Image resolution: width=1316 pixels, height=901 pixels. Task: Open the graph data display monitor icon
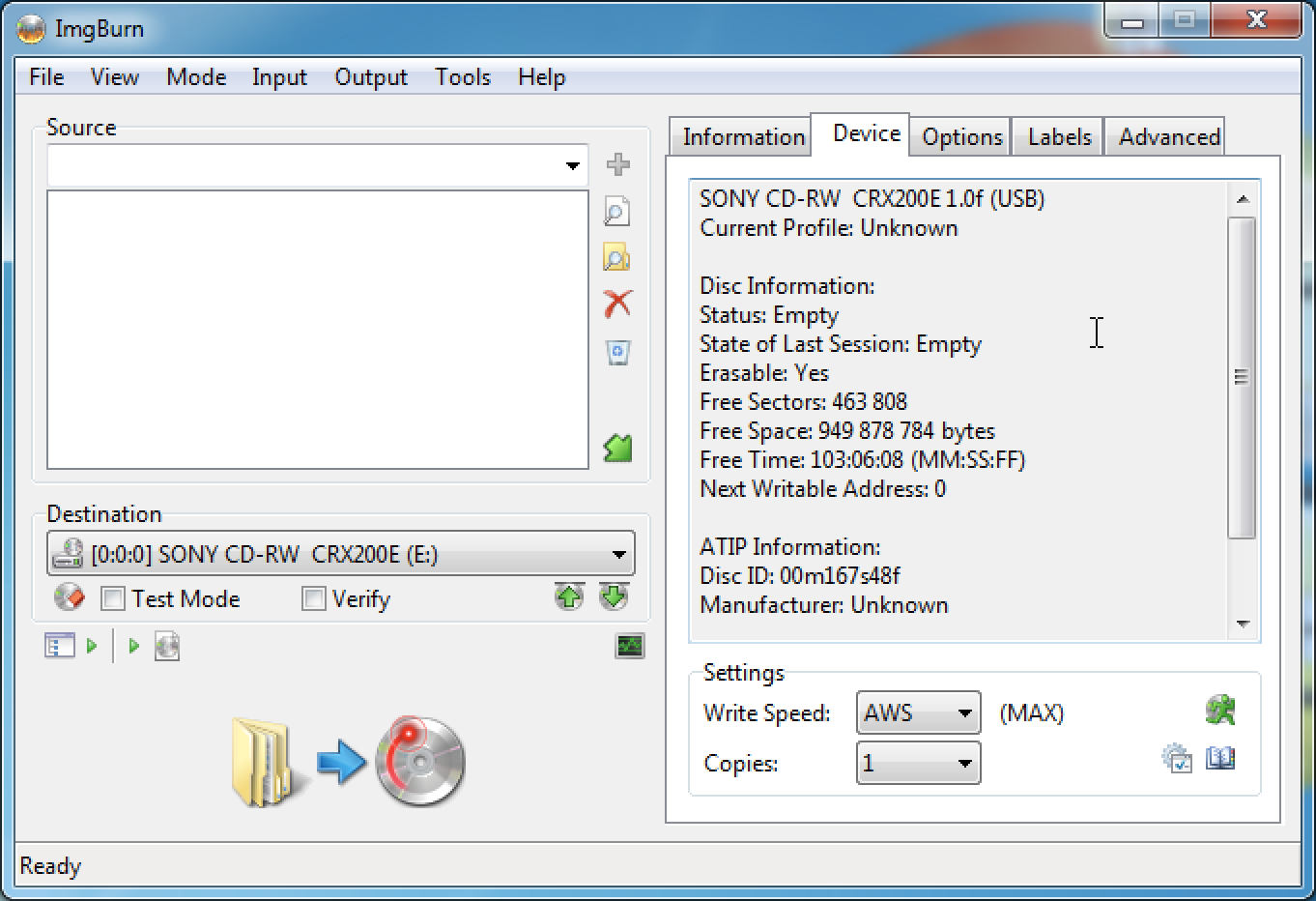(630, 646)
